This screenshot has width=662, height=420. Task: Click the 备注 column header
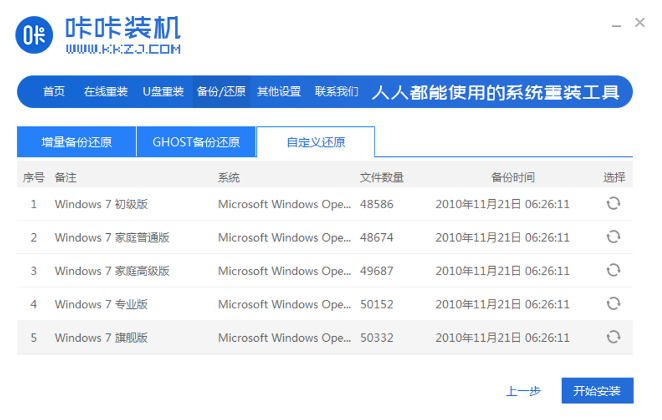(65, 177)
